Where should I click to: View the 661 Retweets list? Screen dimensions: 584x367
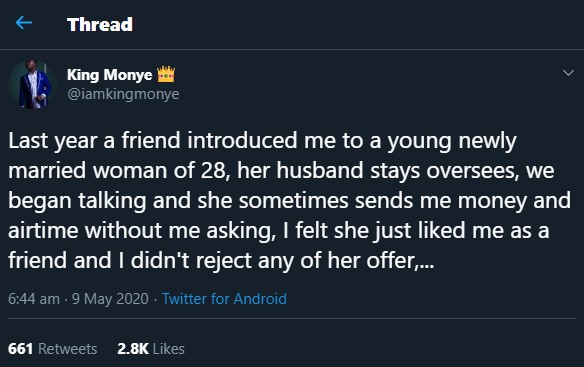[53, 349]
